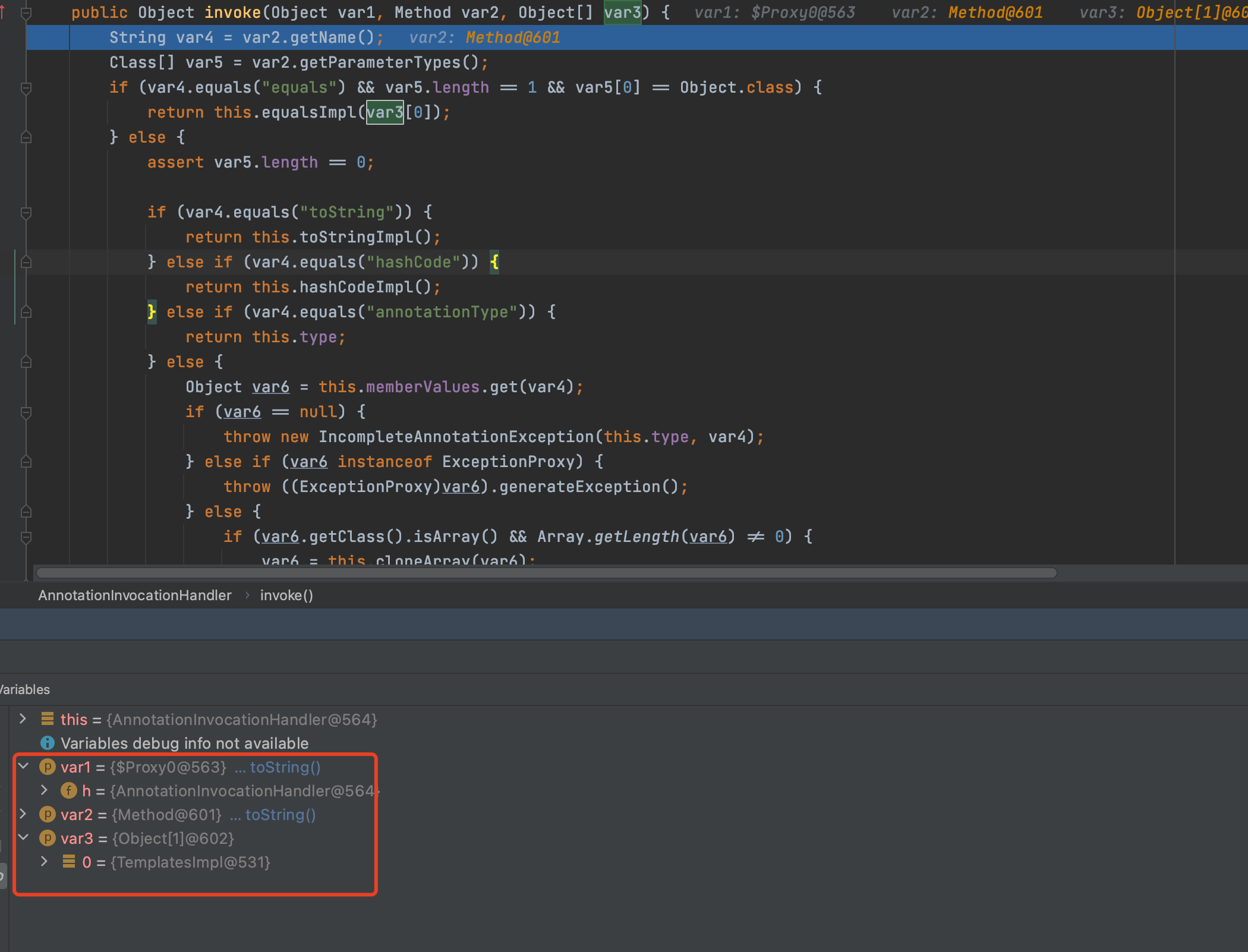Viewport: 1248px width, 952px height.
Task: Click the invoke method name in signature
Action: coord(233,12)
